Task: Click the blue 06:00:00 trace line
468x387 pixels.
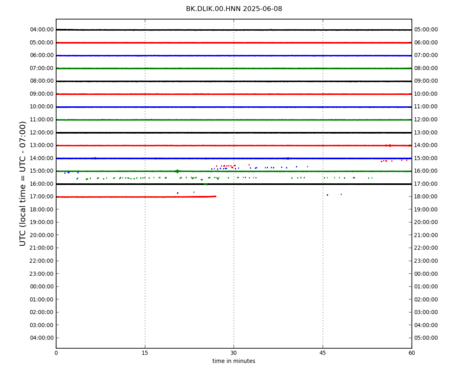Action: (x=234, y=55)
